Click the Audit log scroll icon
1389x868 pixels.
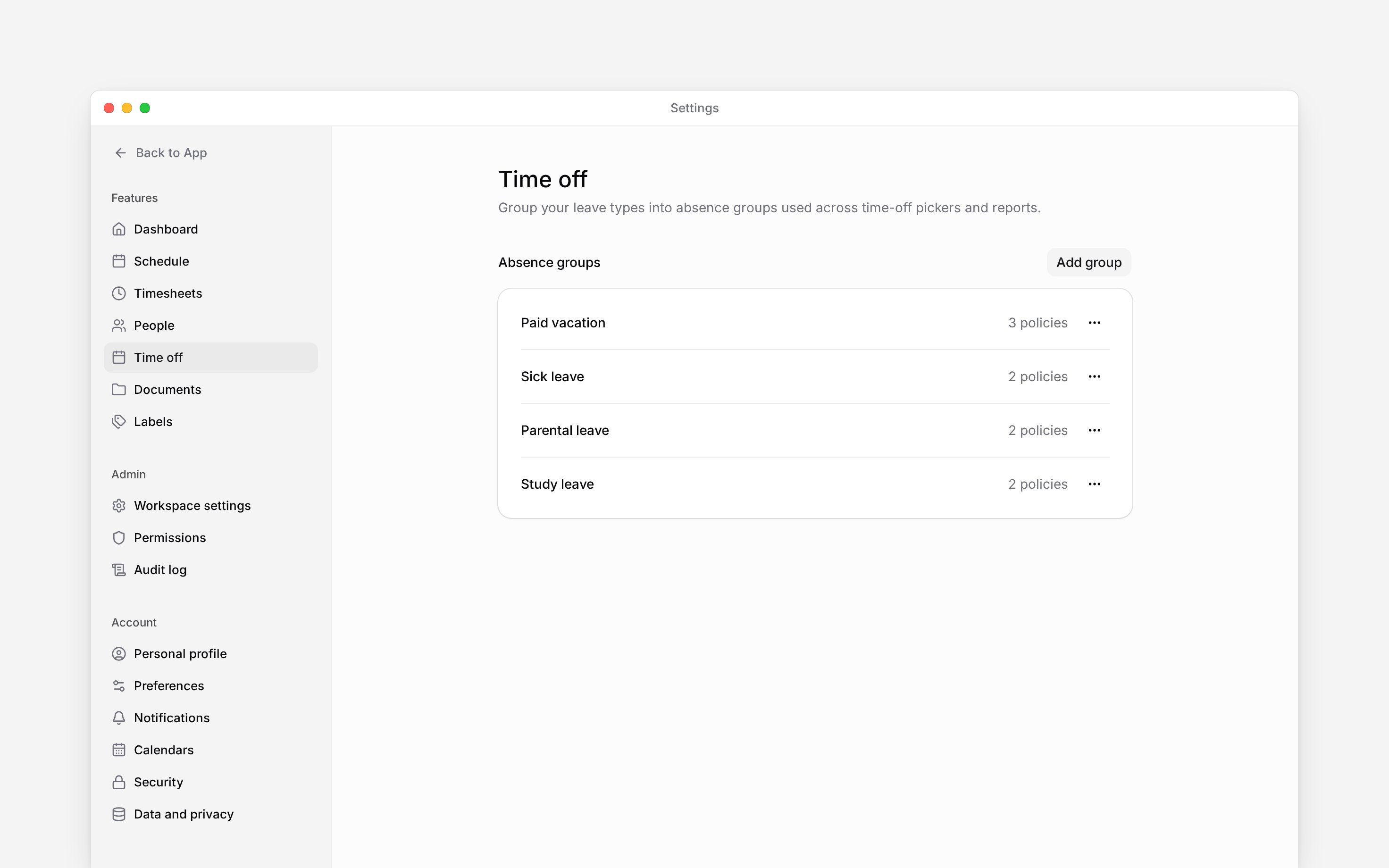click(119, 570)
